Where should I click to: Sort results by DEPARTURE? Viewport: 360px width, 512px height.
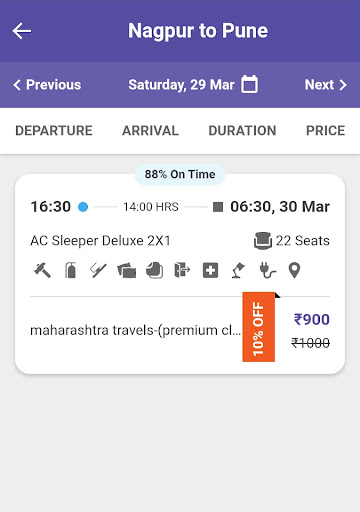tap(54, 130)
